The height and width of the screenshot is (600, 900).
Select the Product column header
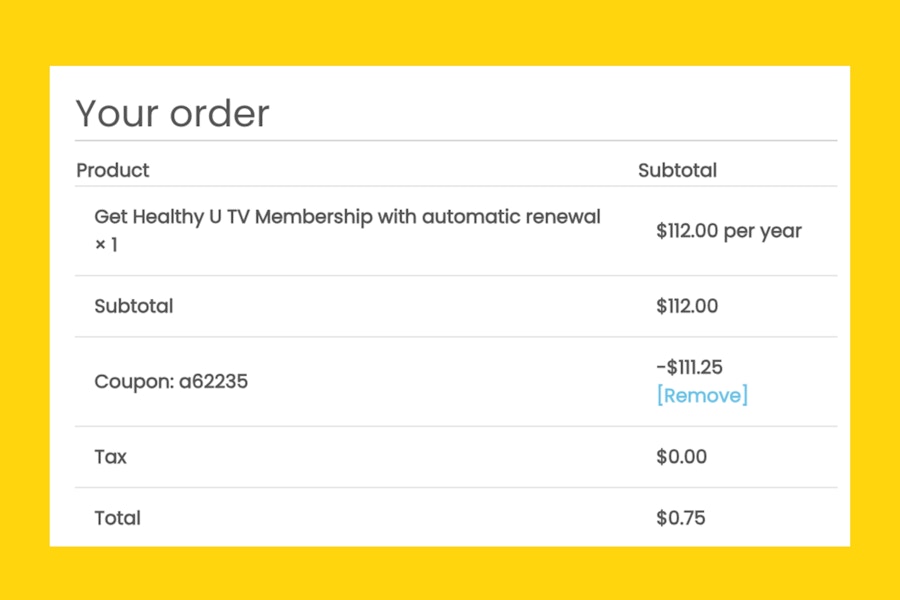click(112, 170)
